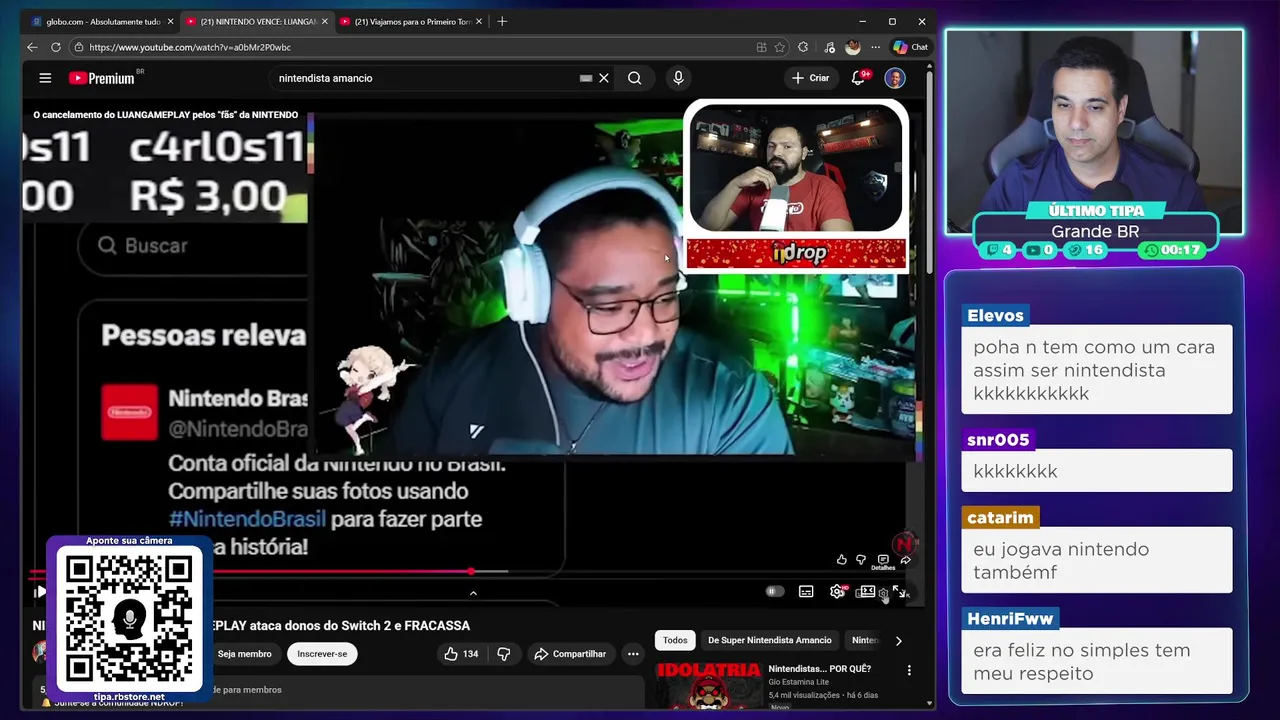Switch to 'NINTENDO VENCE: LUANGAM' tab
The width and height of the screenshot is (1280, 720).
pyautogui.click(x=257, y=21)
